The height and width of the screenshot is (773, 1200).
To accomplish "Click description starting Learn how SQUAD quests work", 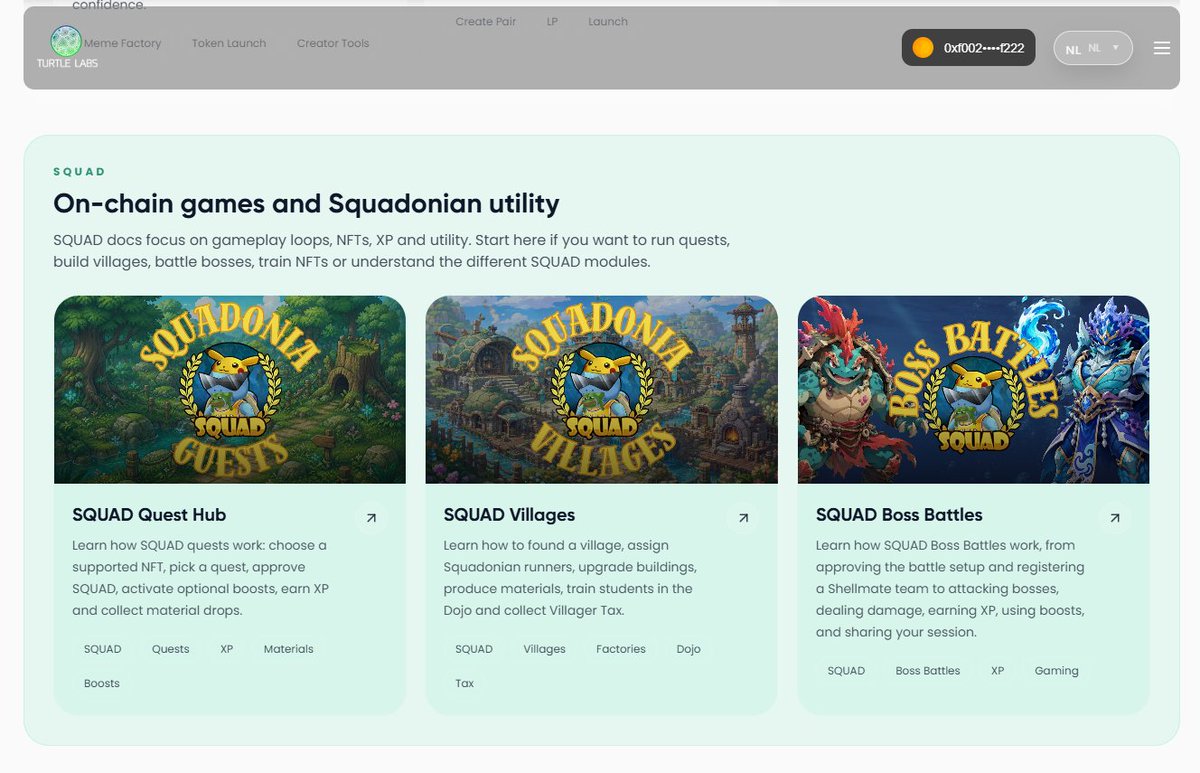I will [200, 578].
